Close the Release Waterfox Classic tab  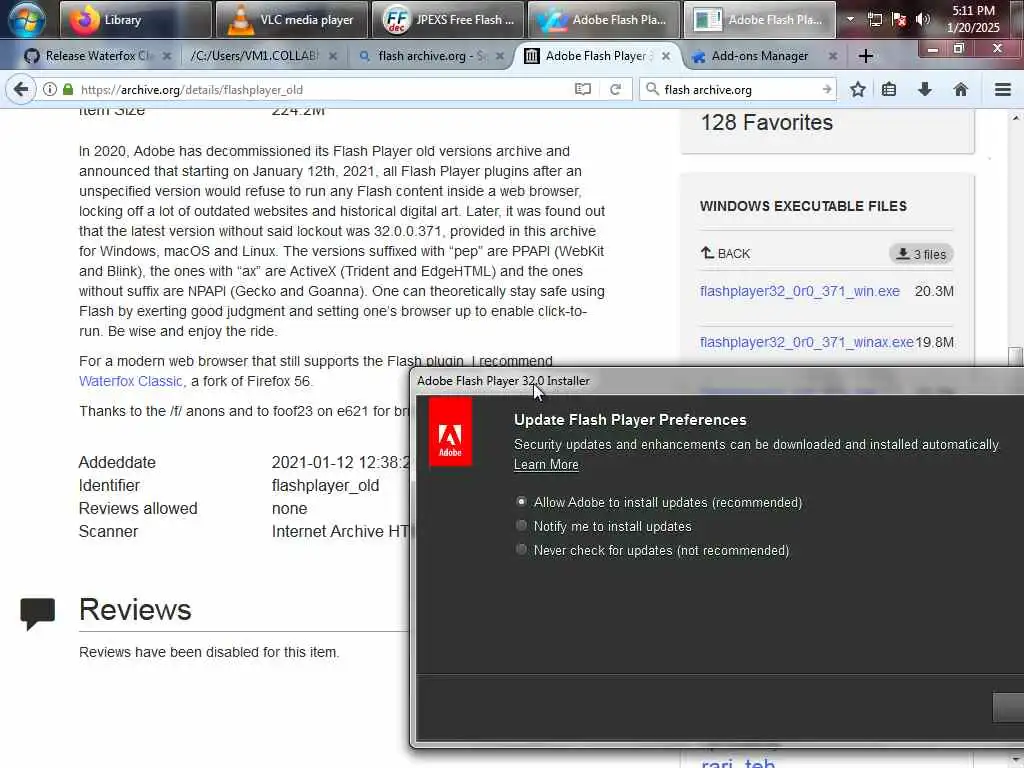click(167, 56)
